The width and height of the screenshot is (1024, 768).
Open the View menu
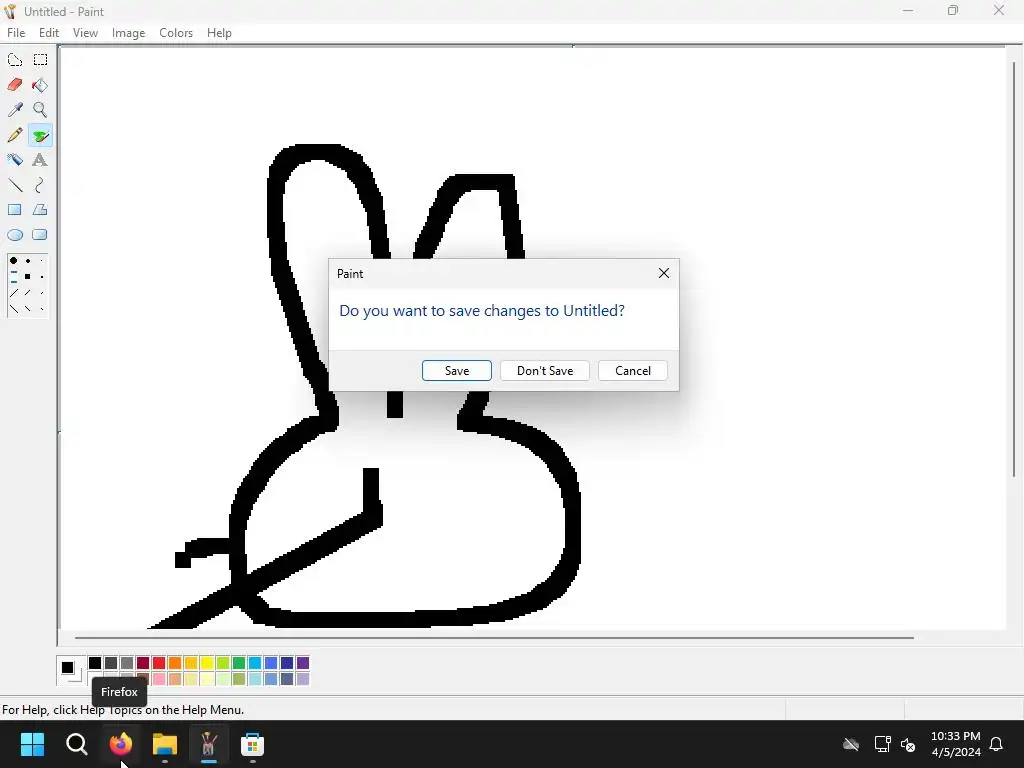point(85,33)
